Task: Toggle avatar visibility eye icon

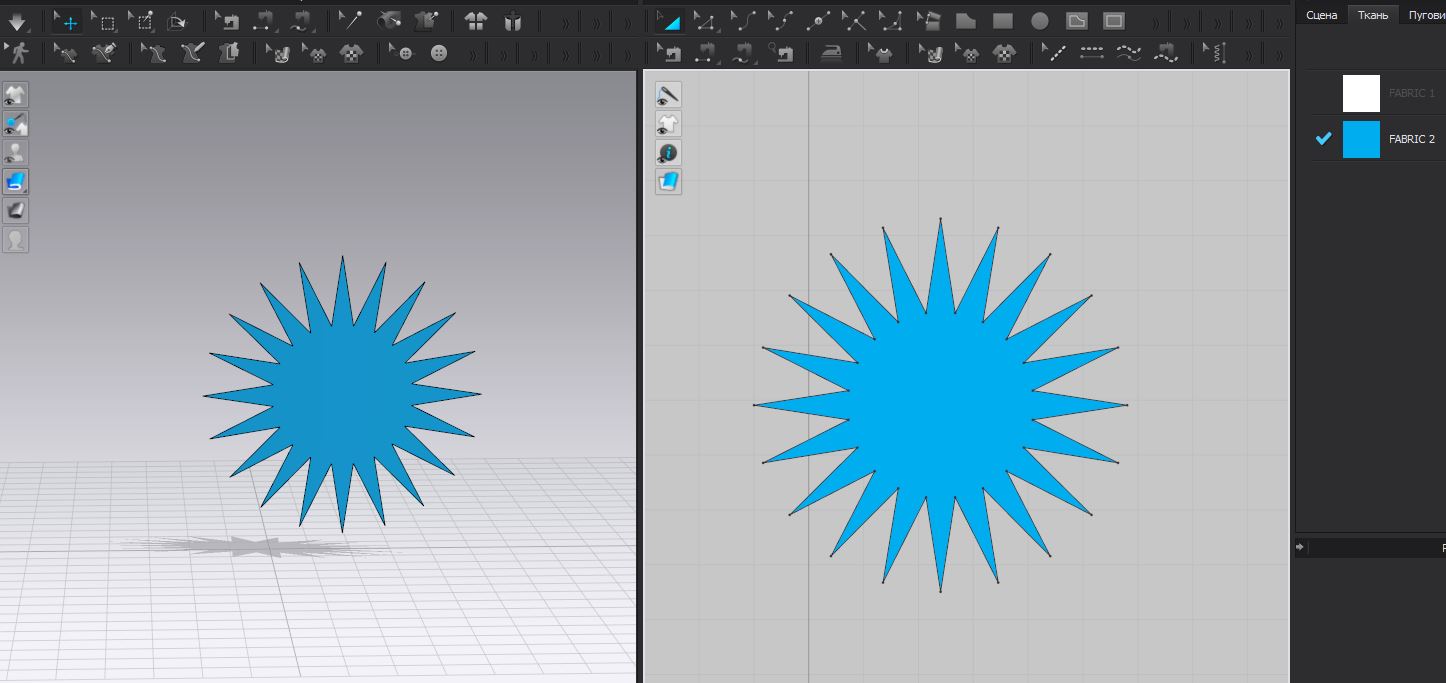Action: pyautogui.click(x=16, y=153)
